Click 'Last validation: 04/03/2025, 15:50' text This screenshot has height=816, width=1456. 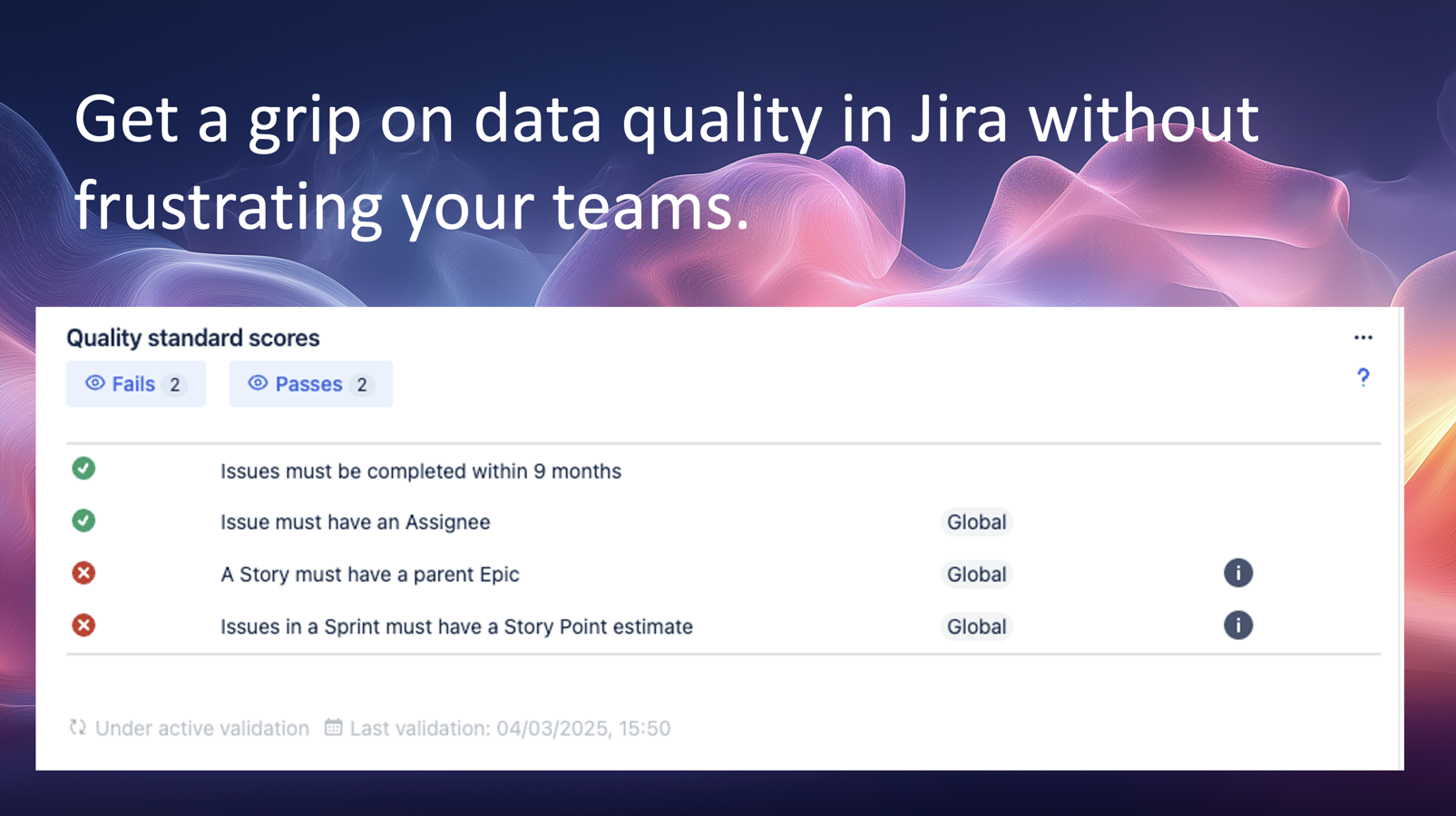(511, 728)
